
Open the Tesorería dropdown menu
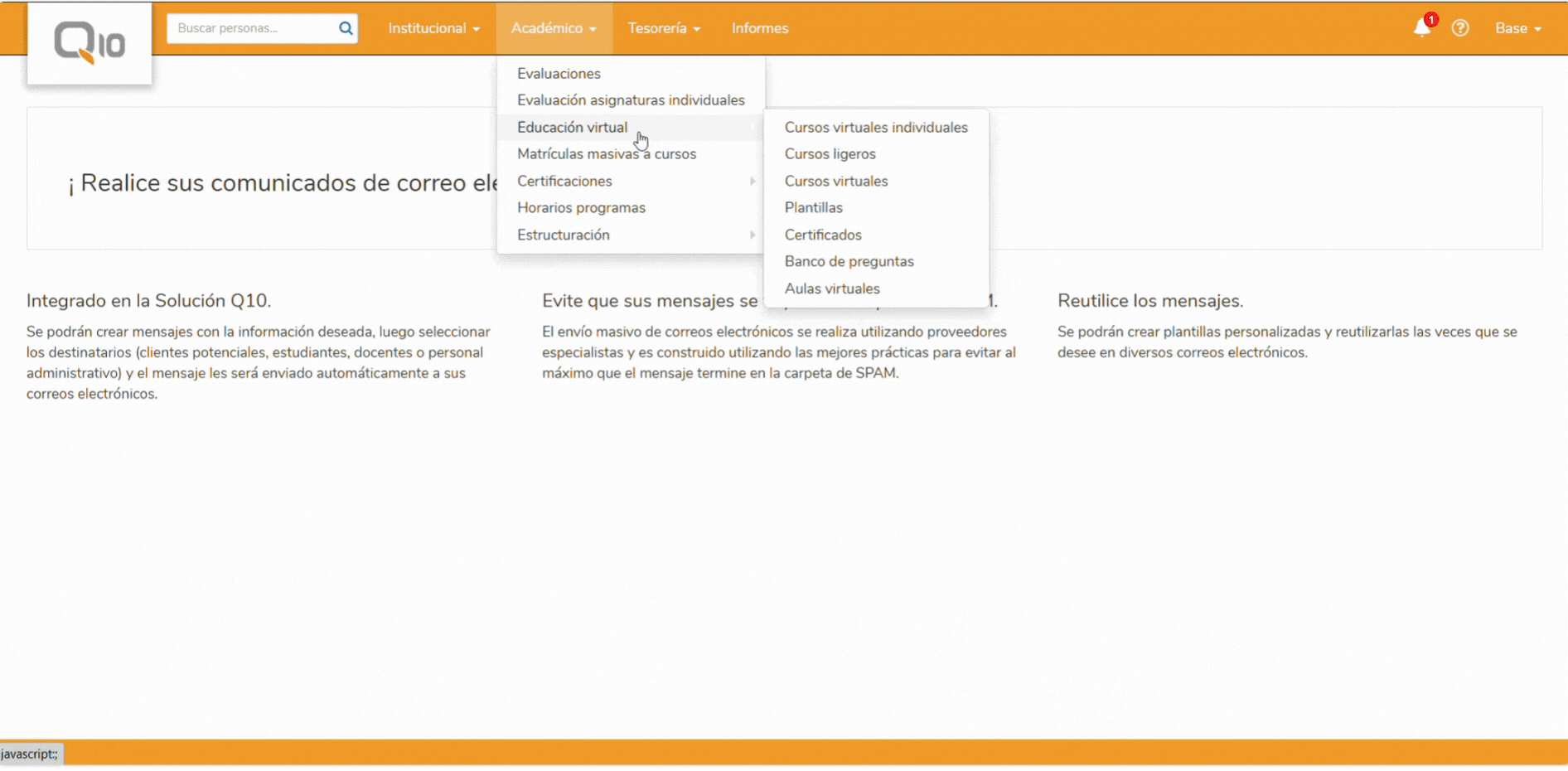coord(663,28)
